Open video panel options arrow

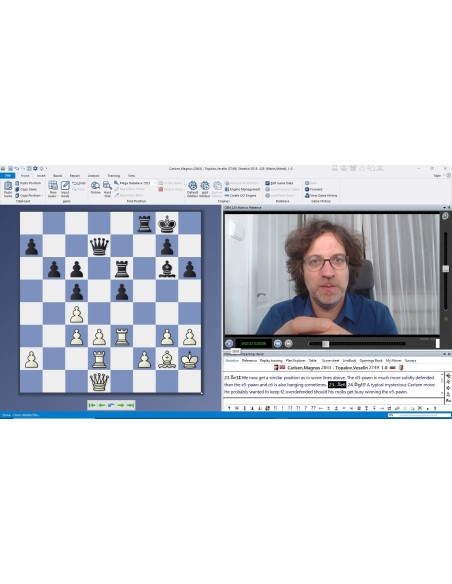click(444, 207)
